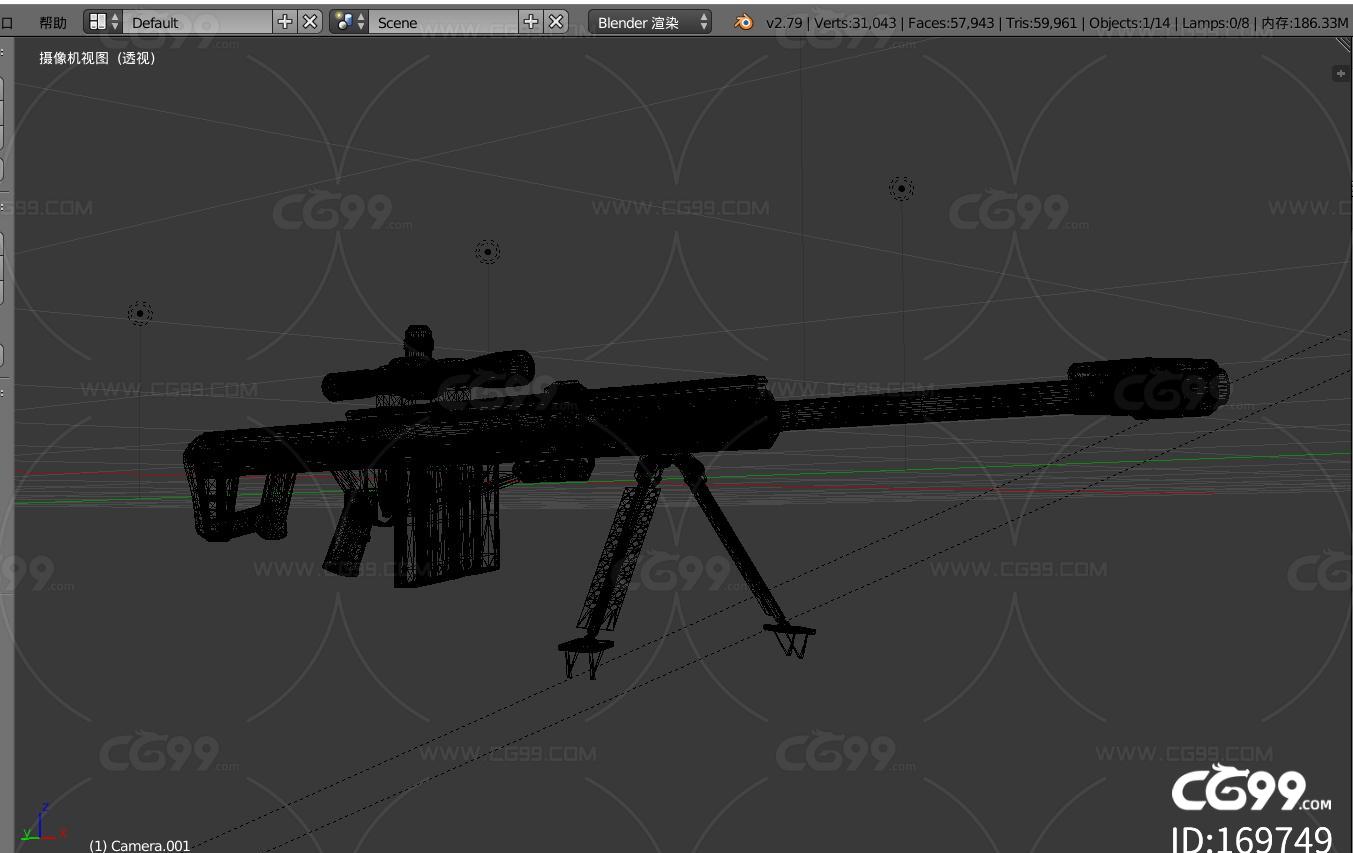Click the v2.79 version text
The width and height of the screenshot is (1353, 853).
[782, 22]
